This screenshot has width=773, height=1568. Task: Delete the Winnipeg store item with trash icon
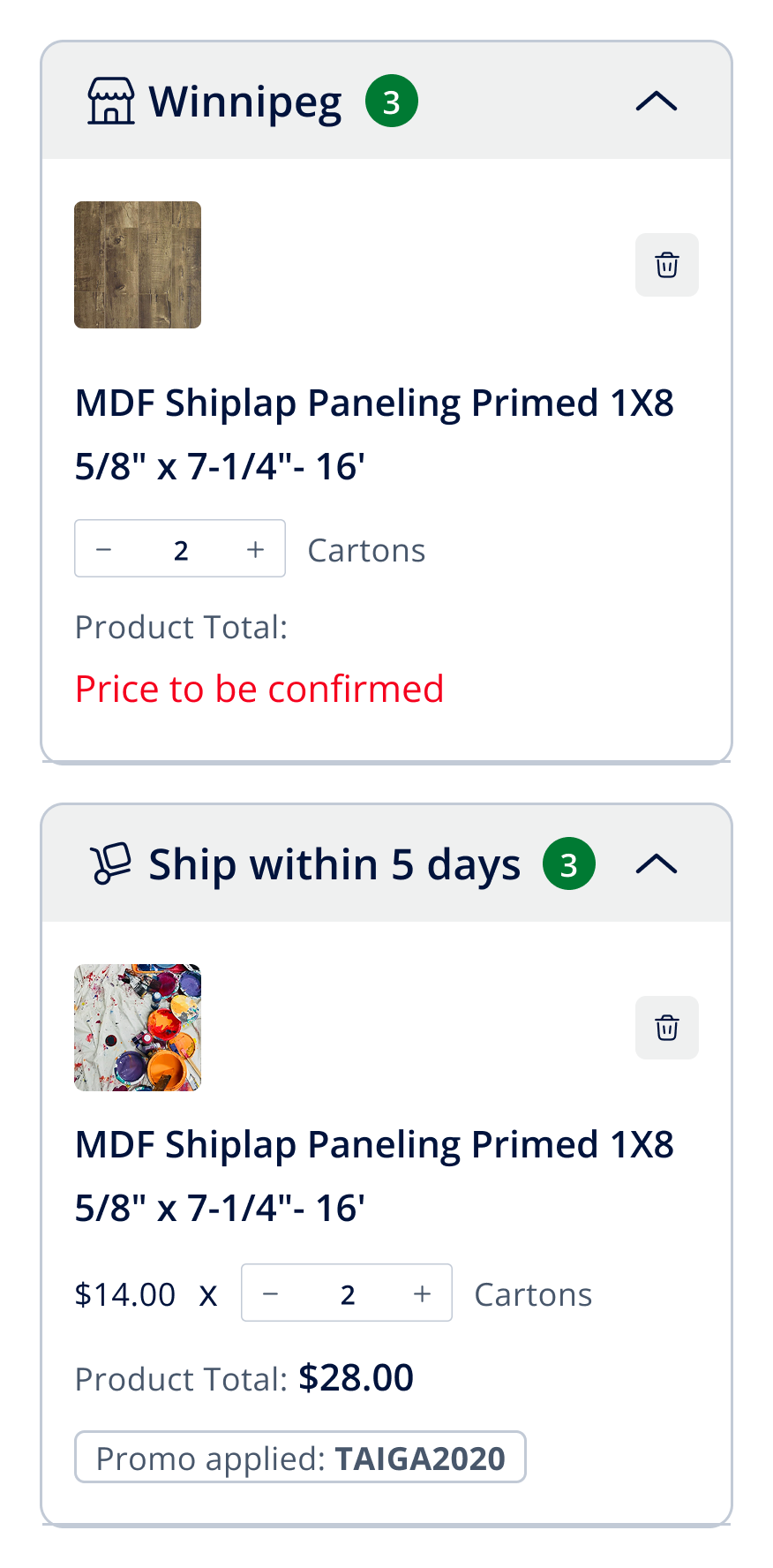[667, 265]
